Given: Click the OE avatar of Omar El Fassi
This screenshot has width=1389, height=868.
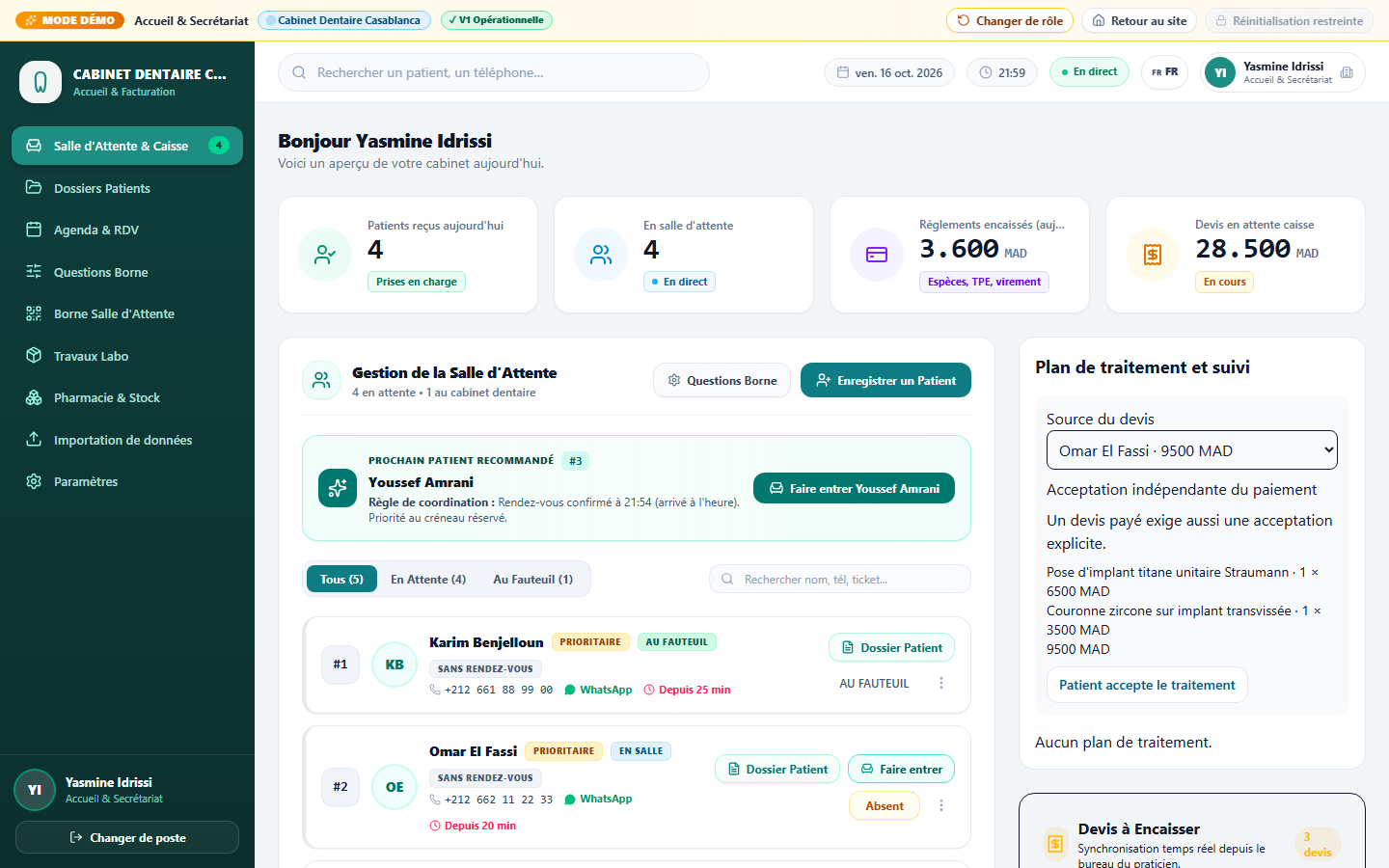Looking at the screenshot, I should 395,787.
